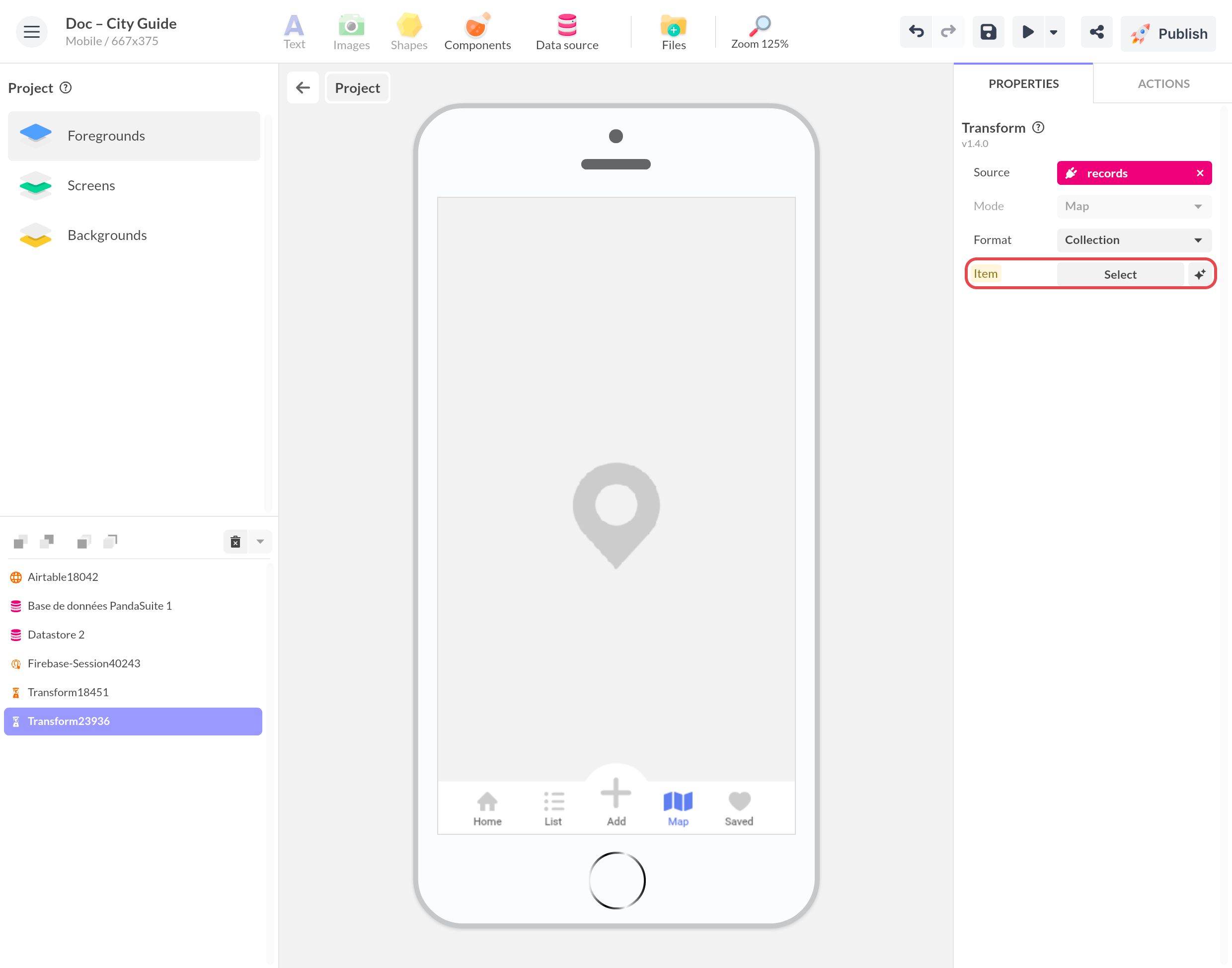Open the share options

(1096, 32)
